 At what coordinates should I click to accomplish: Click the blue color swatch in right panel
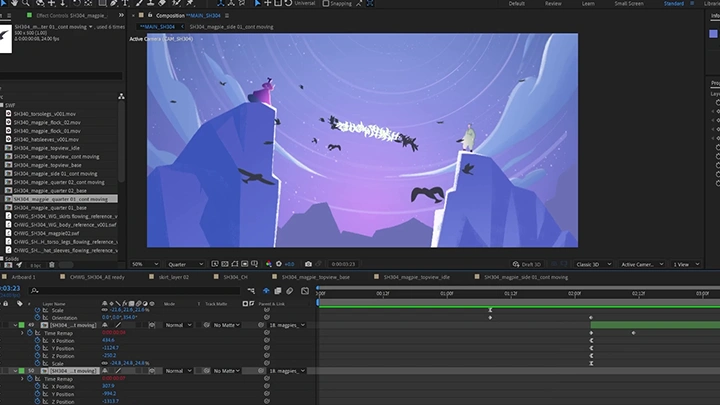pos(713,34)
